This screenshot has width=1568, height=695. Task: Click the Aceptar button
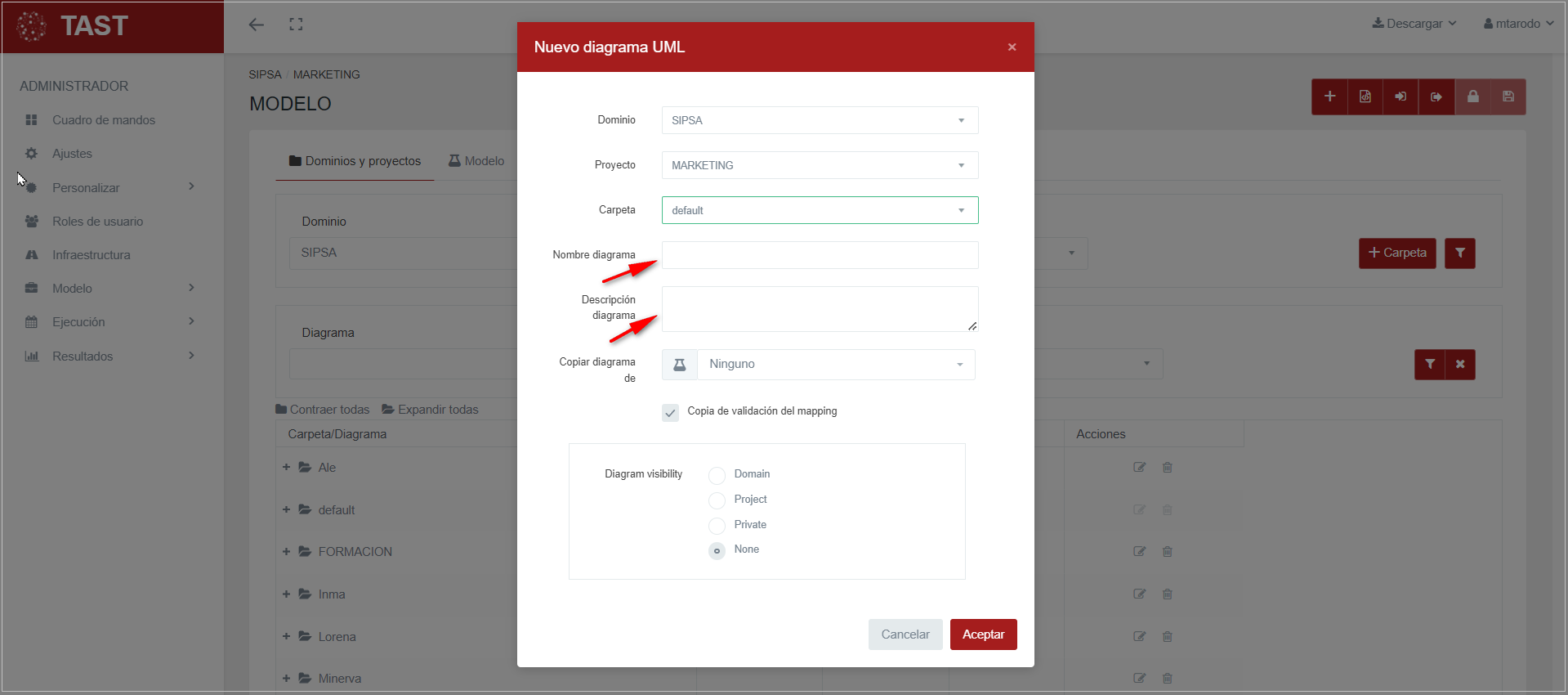click(x=983, y=634)
